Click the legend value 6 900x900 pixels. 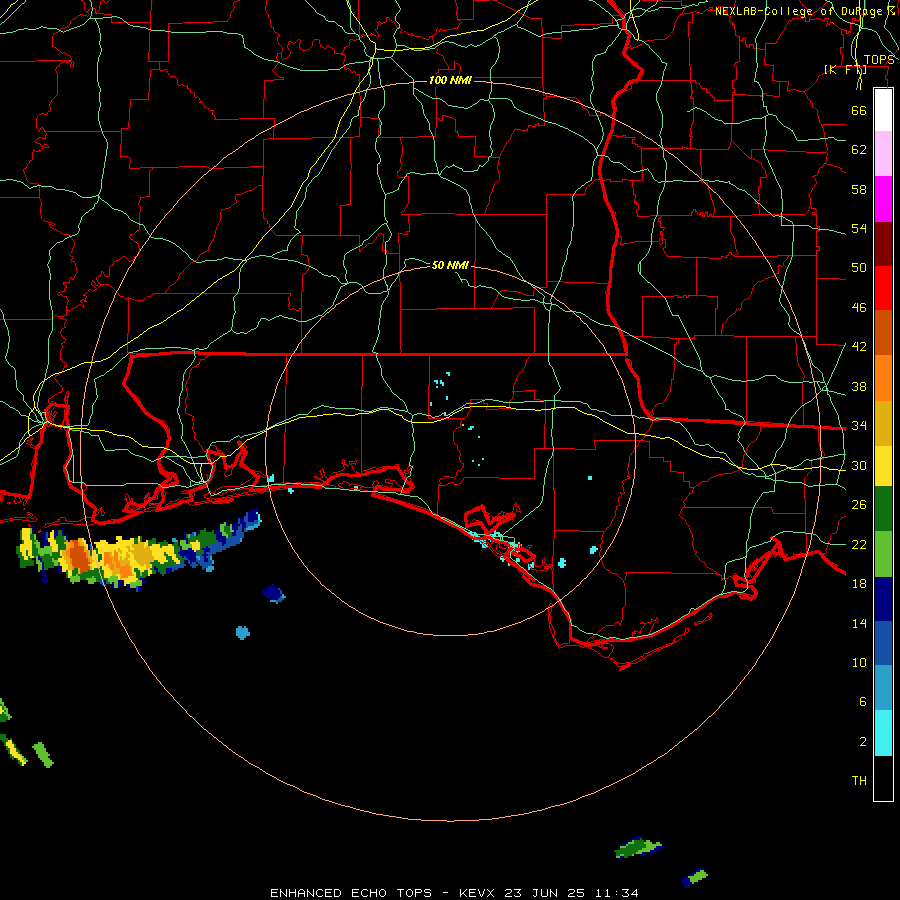[x=863, y=701]
